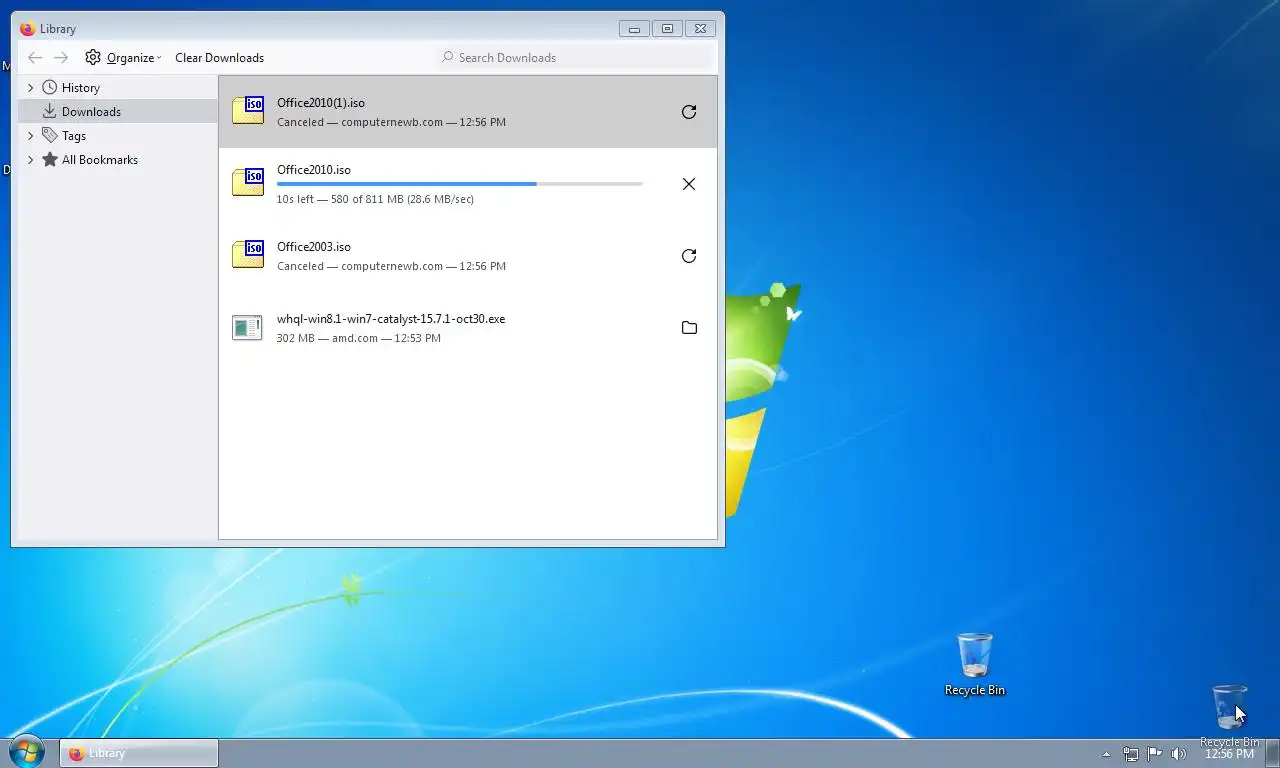Click the Office2010(1).iso file icon

(248, 111)
